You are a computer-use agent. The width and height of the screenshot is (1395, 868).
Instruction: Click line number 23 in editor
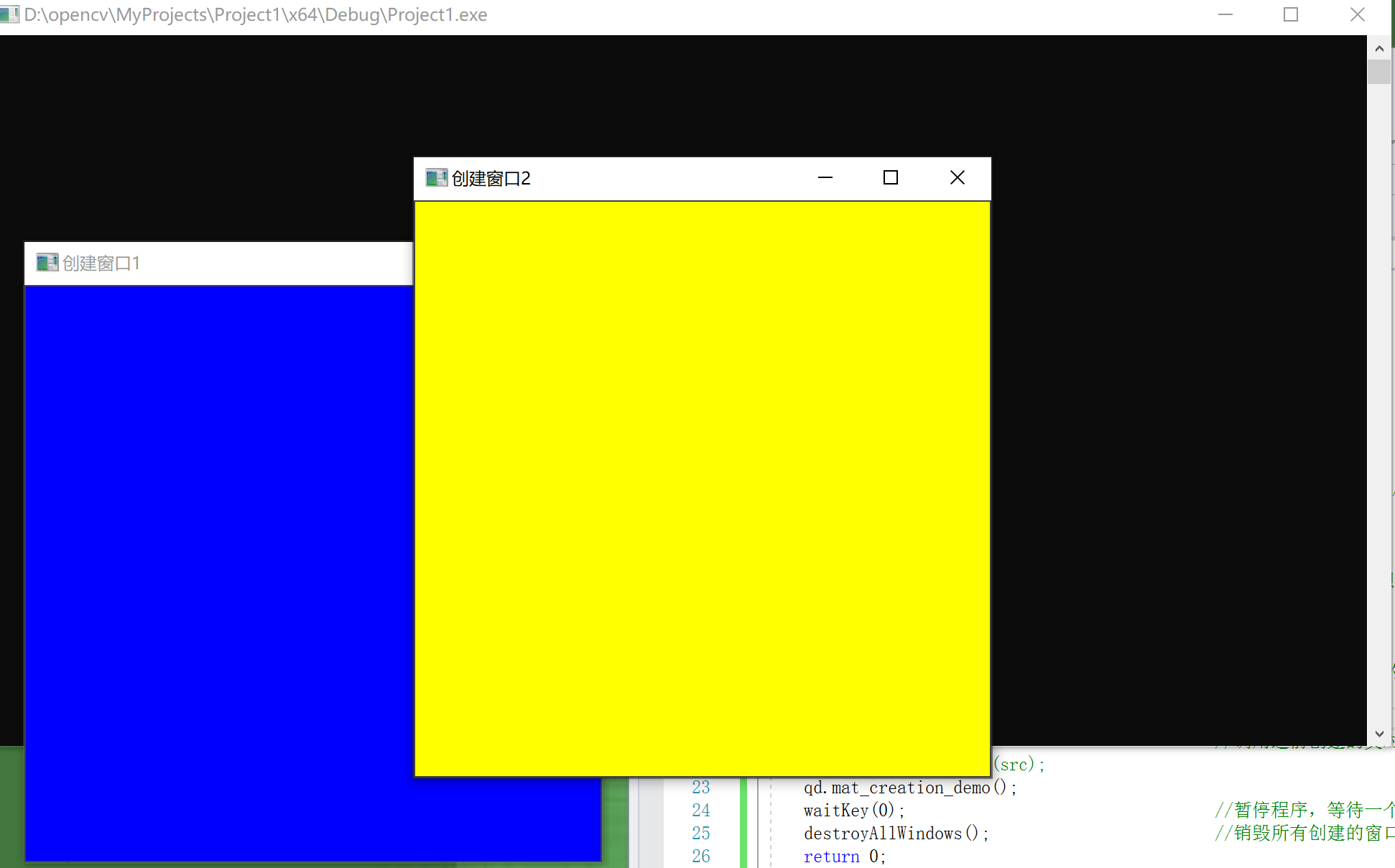(701, 788)
